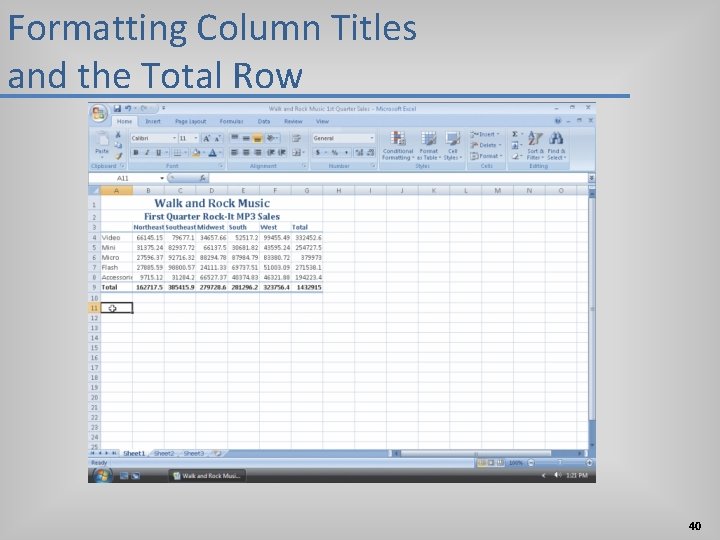Expand the formula bar
Image resolution: width=720 pixels, height=540 pixels.
591,178
